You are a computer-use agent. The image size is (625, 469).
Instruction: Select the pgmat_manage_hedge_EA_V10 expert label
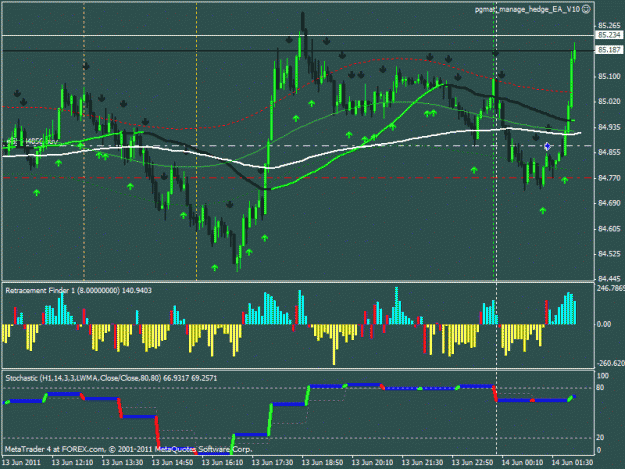527,9
